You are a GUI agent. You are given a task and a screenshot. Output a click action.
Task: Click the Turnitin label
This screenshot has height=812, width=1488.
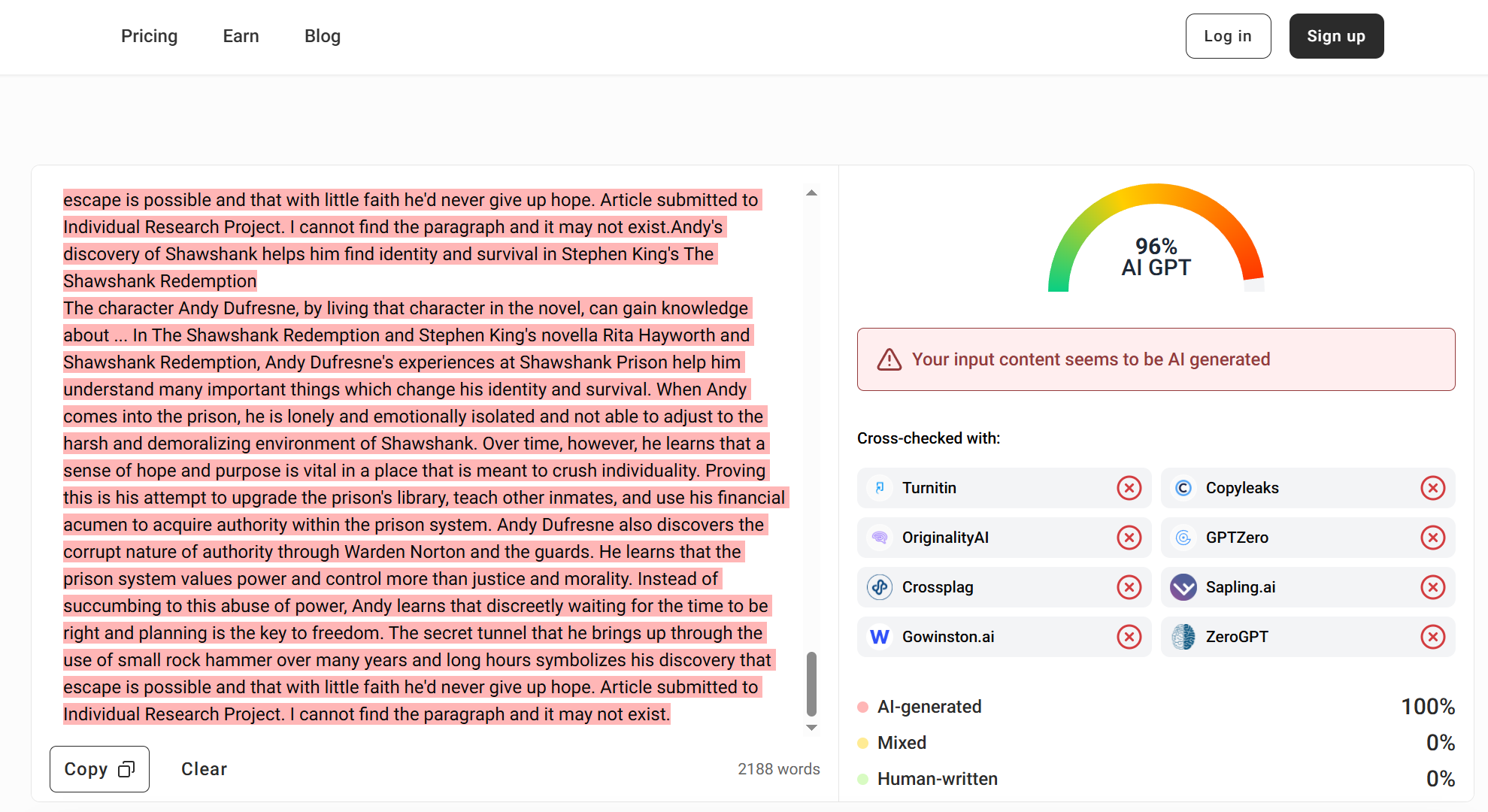(x=929, y=488)
